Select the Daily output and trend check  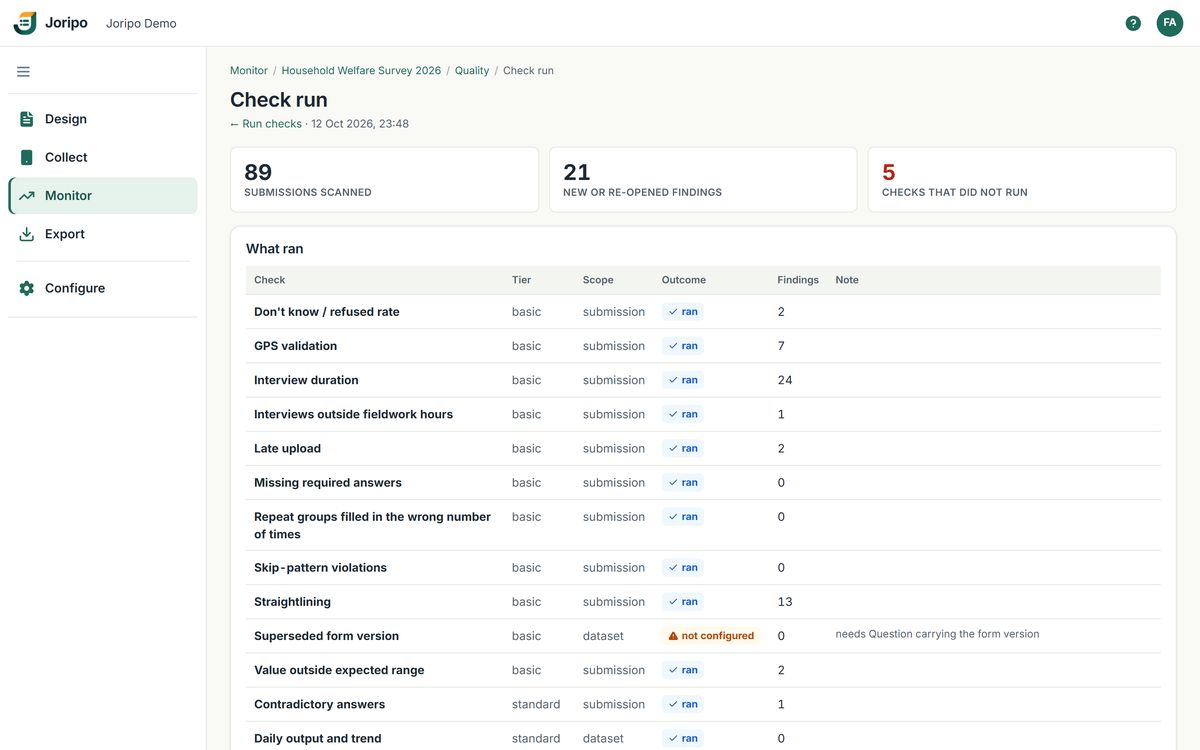318,738
